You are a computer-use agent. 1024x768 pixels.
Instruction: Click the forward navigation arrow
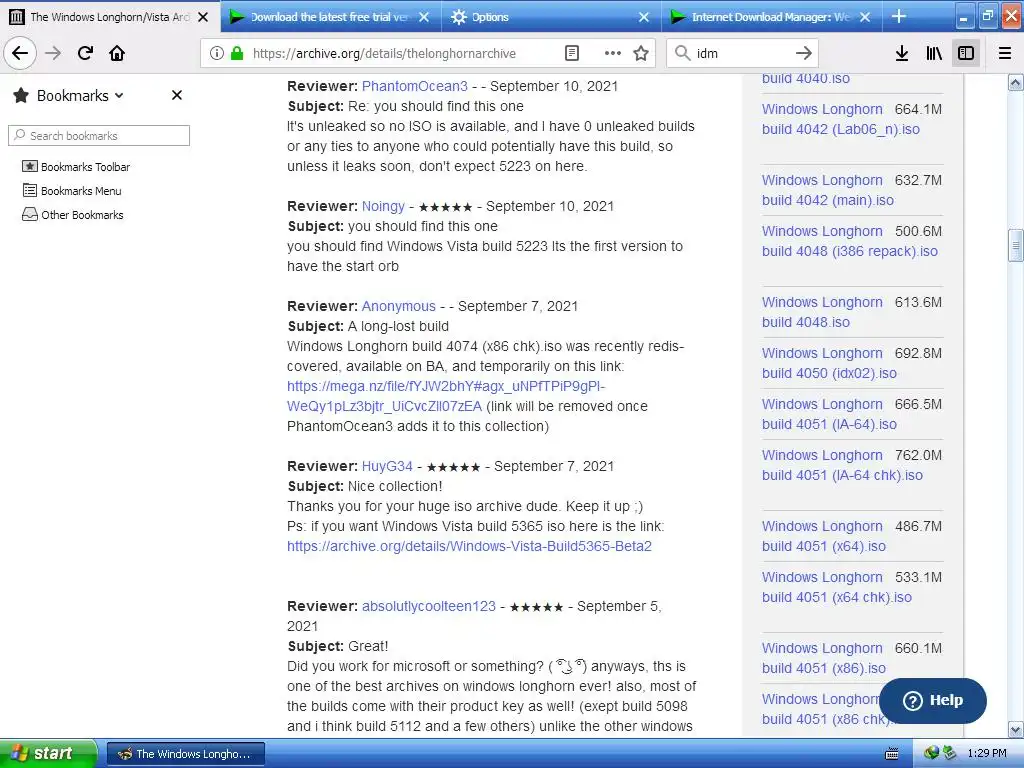(53, 53)
